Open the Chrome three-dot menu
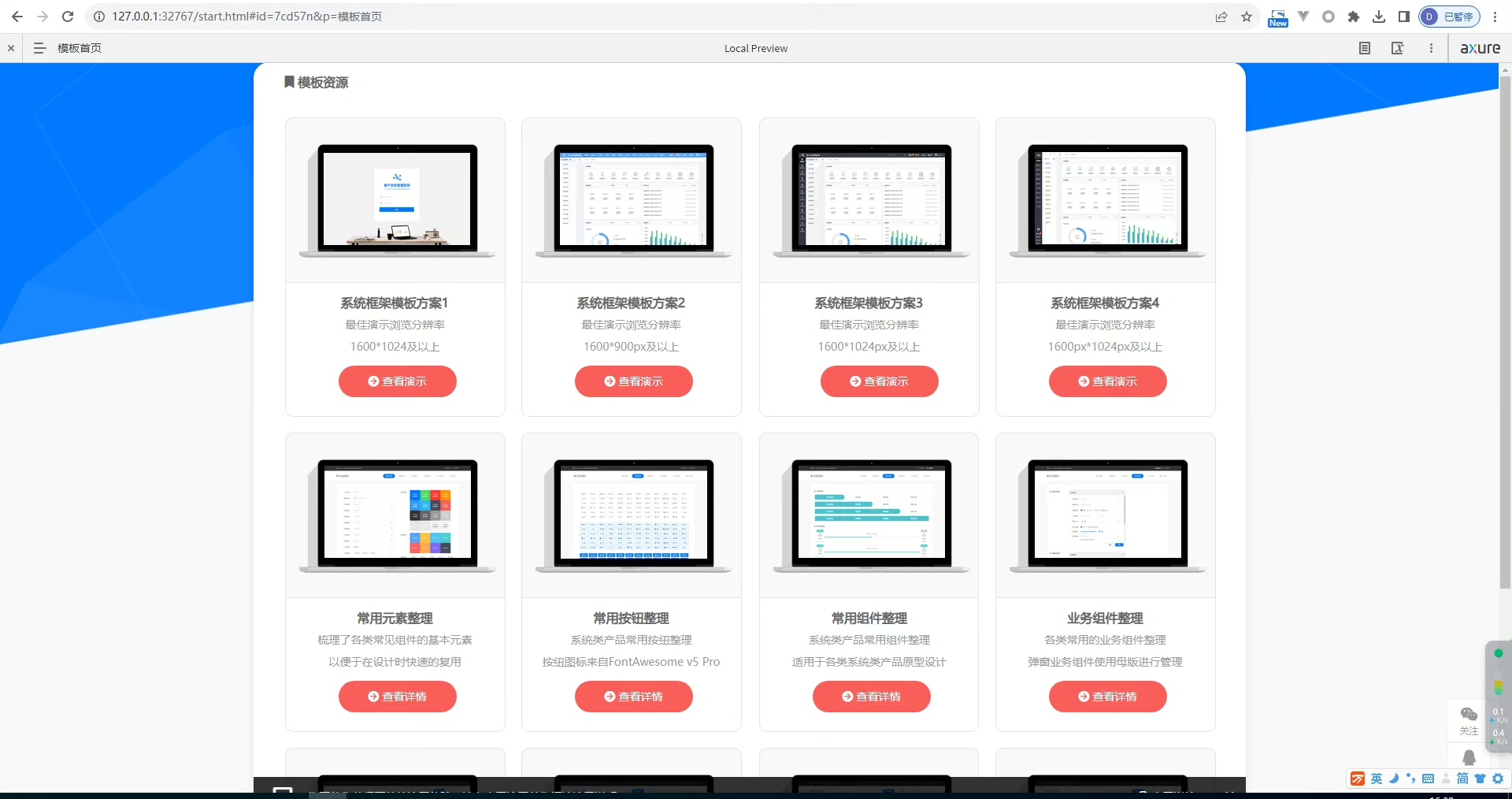This screenshot has height=799, width=1512. [1495, 17]
